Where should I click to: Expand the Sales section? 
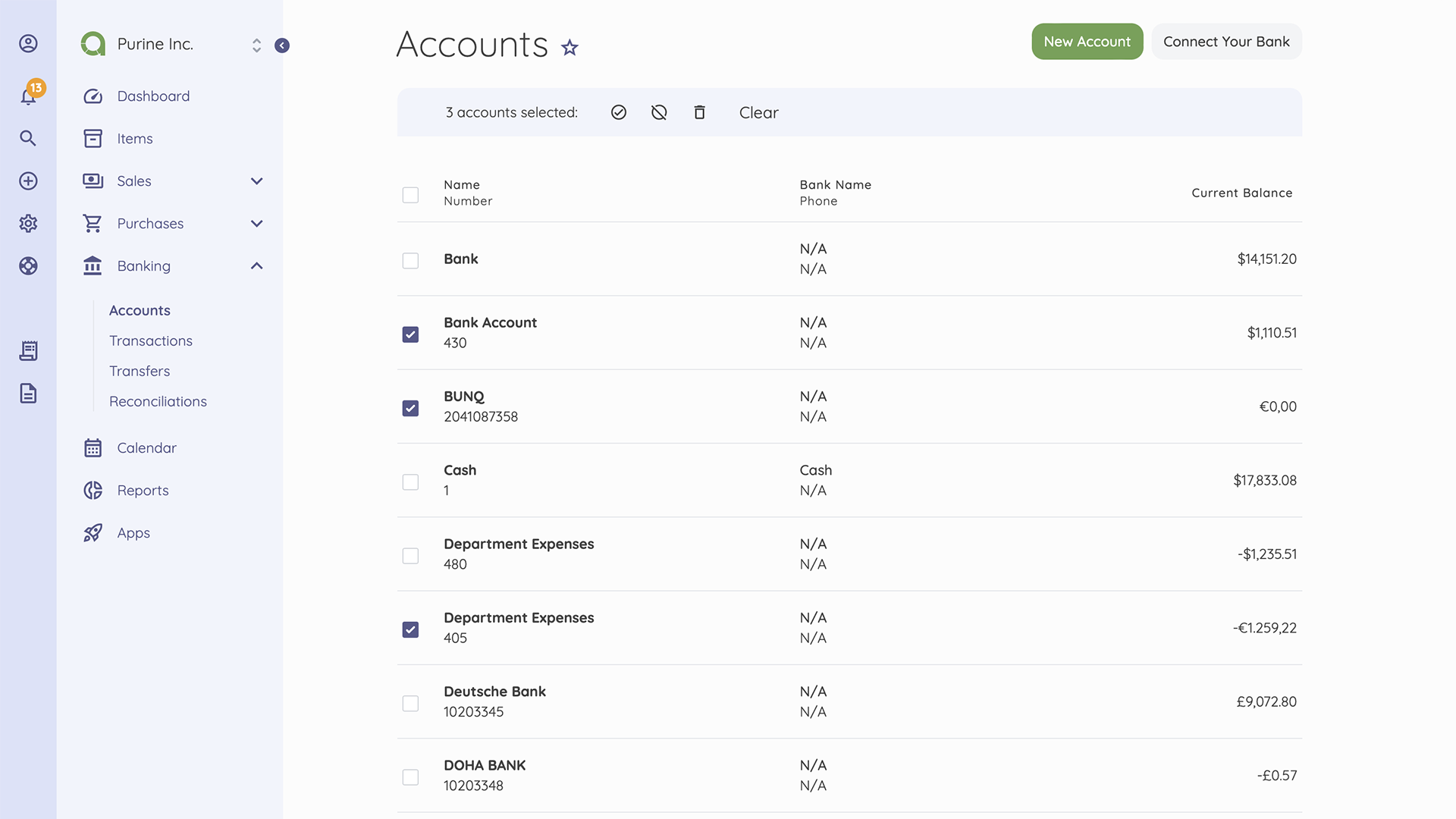tap(256, 181)
